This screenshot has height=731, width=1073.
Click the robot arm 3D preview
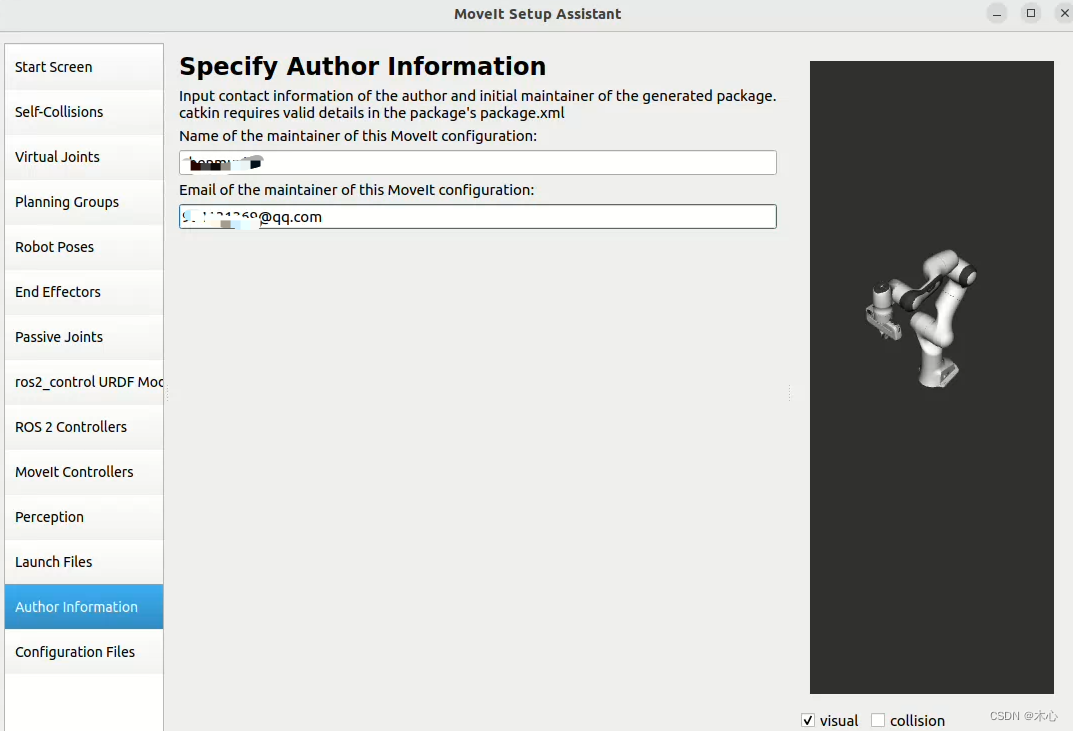pyautogui.click(x=931, y=377)
